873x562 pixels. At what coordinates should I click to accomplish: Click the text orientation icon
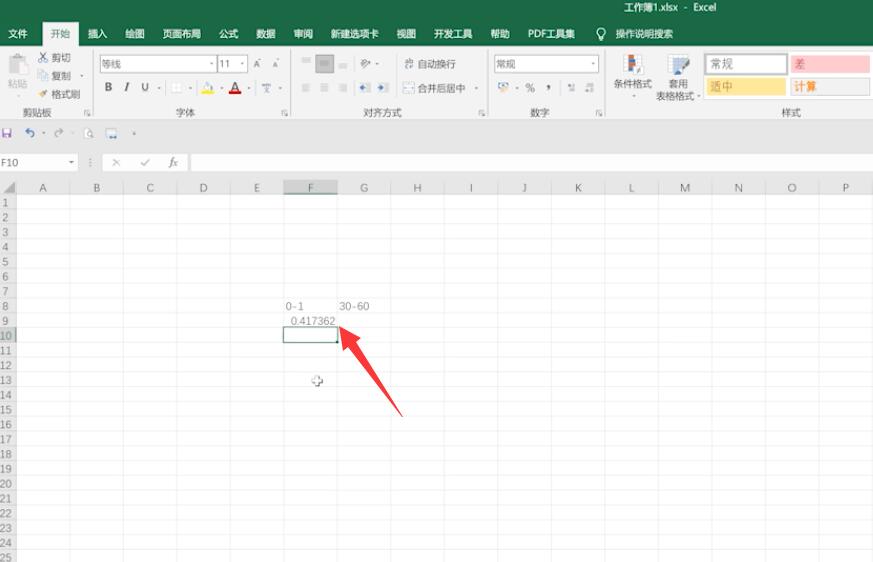(365, 63)
